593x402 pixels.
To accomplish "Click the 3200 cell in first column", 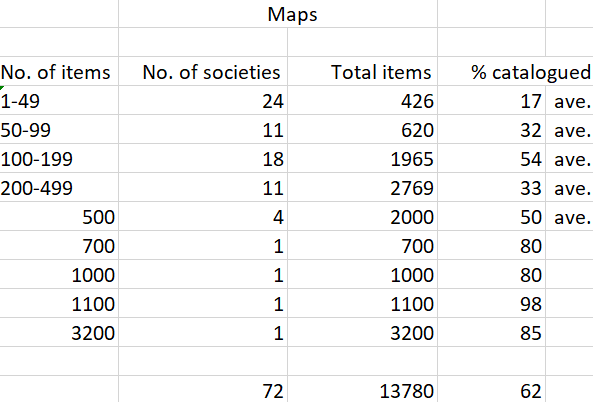I will 59,332.
